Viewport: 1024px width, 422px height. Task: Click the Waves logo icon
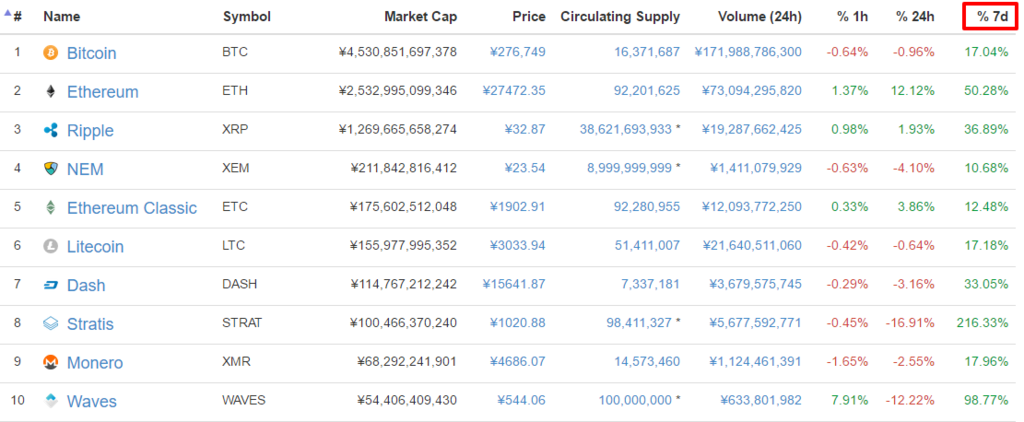[50, 401]
